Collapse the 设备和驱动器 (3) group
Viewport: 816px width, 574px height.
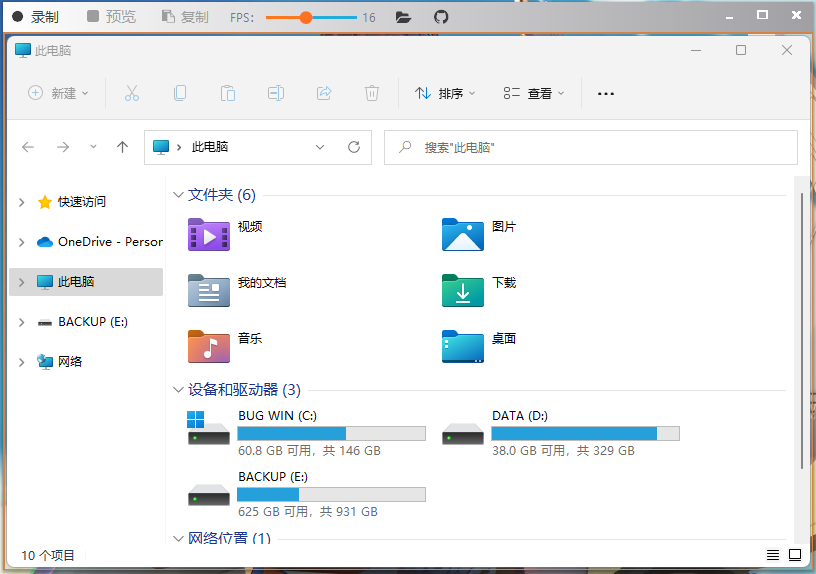point(178,390)
